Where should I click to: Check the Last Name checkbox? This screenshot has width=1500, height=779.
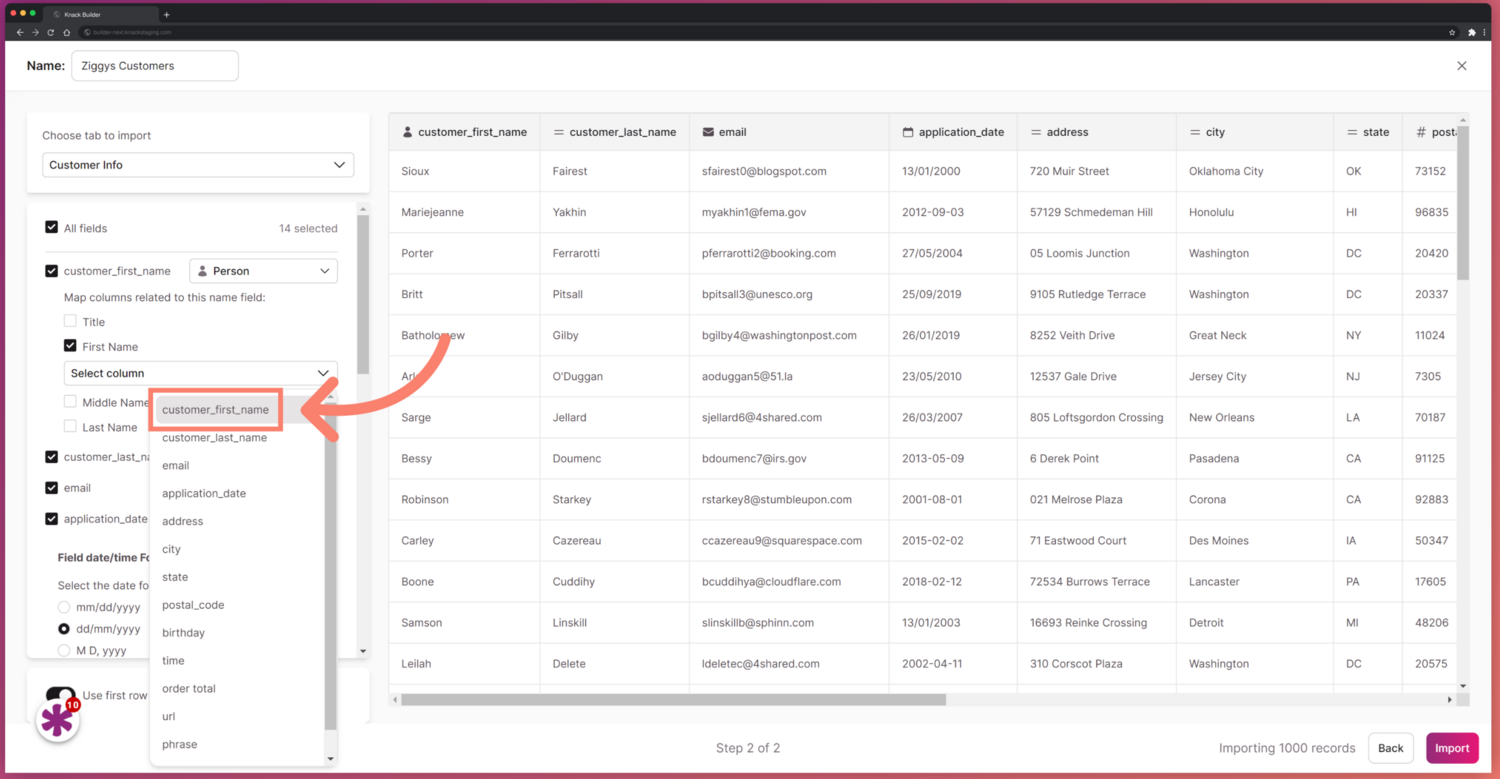tap(70, 427)
